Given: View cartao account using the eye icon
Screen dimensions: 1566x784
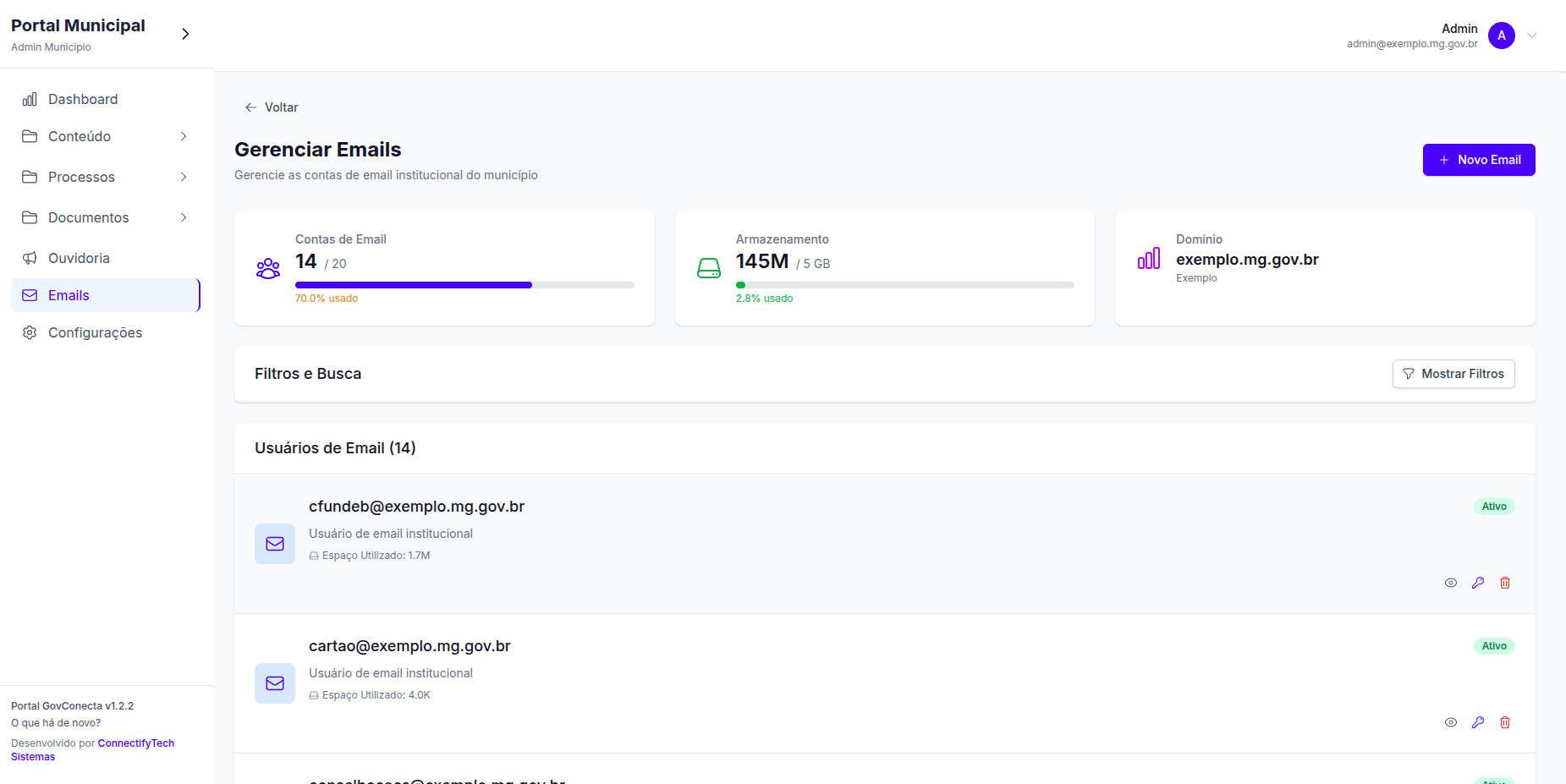Looking at the screenshot, I should (1451, 722).
